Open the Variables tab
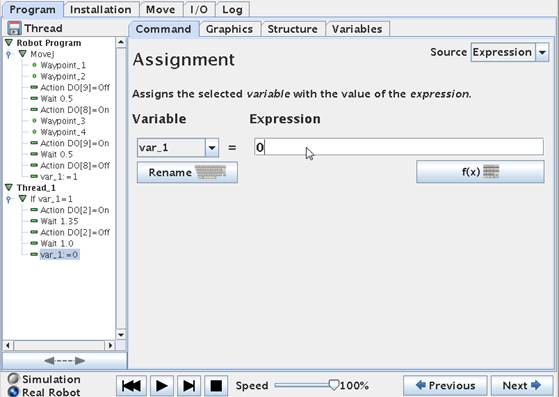This screenshot has height=397, width=559. pos(357,29)
